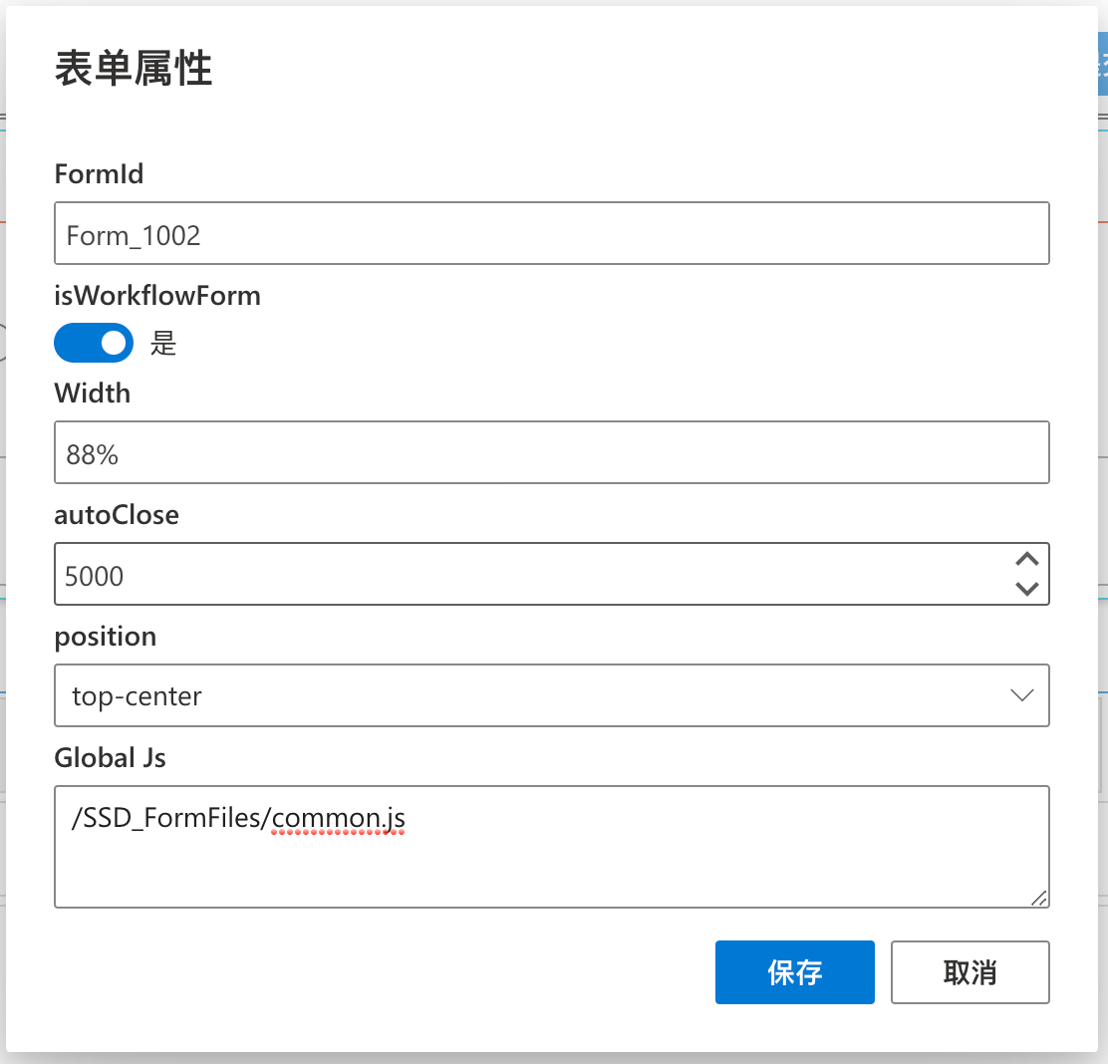Click the Global Js textarea resize handle
Screen dimensions: 1108x1064
[1039, 898]
